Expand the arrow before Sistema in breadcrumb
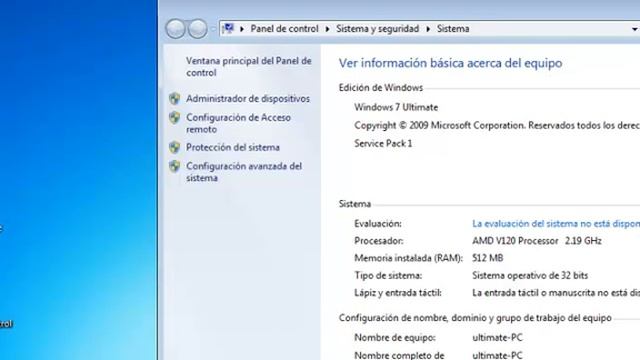640x360 pixels. (x=428, y=29)
